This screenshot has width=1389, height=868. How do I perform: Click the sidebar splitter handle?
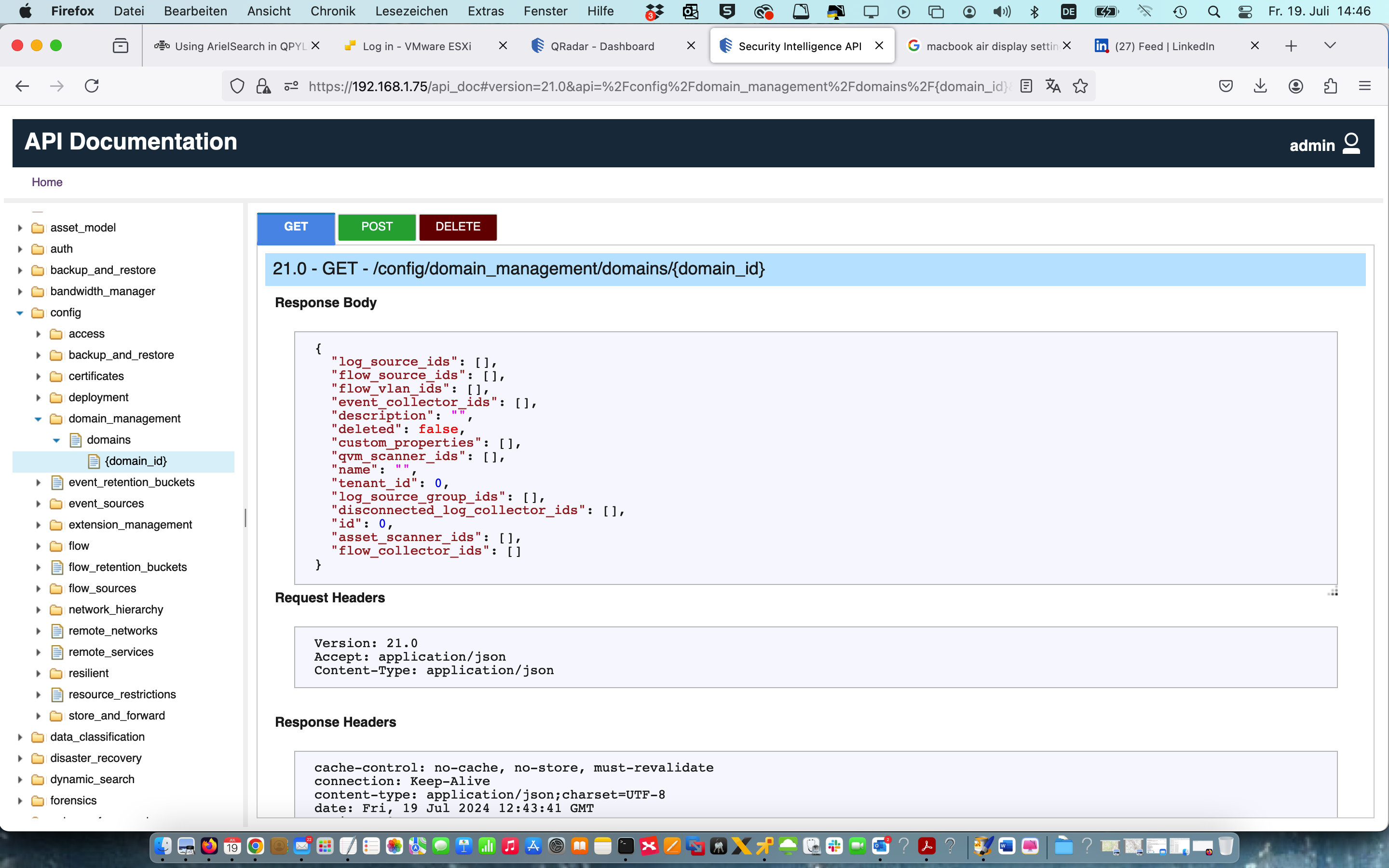coord(245,518)
